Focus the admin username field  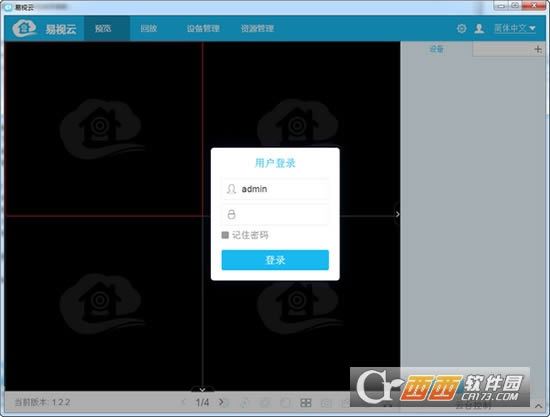click(275, 189)
